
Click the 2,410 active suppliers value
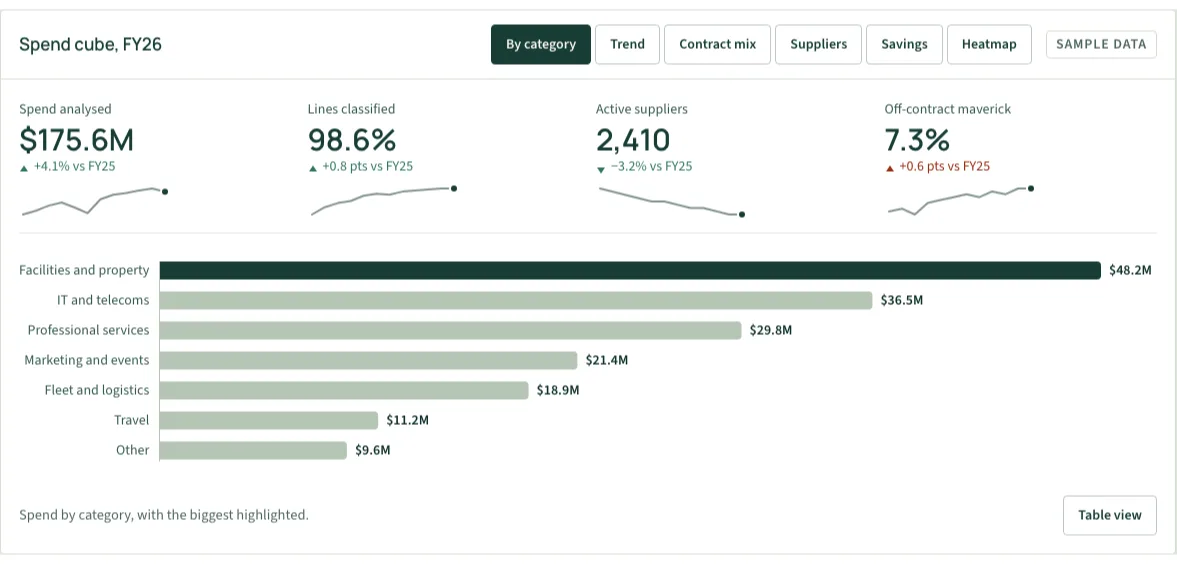tap(634, 140)
